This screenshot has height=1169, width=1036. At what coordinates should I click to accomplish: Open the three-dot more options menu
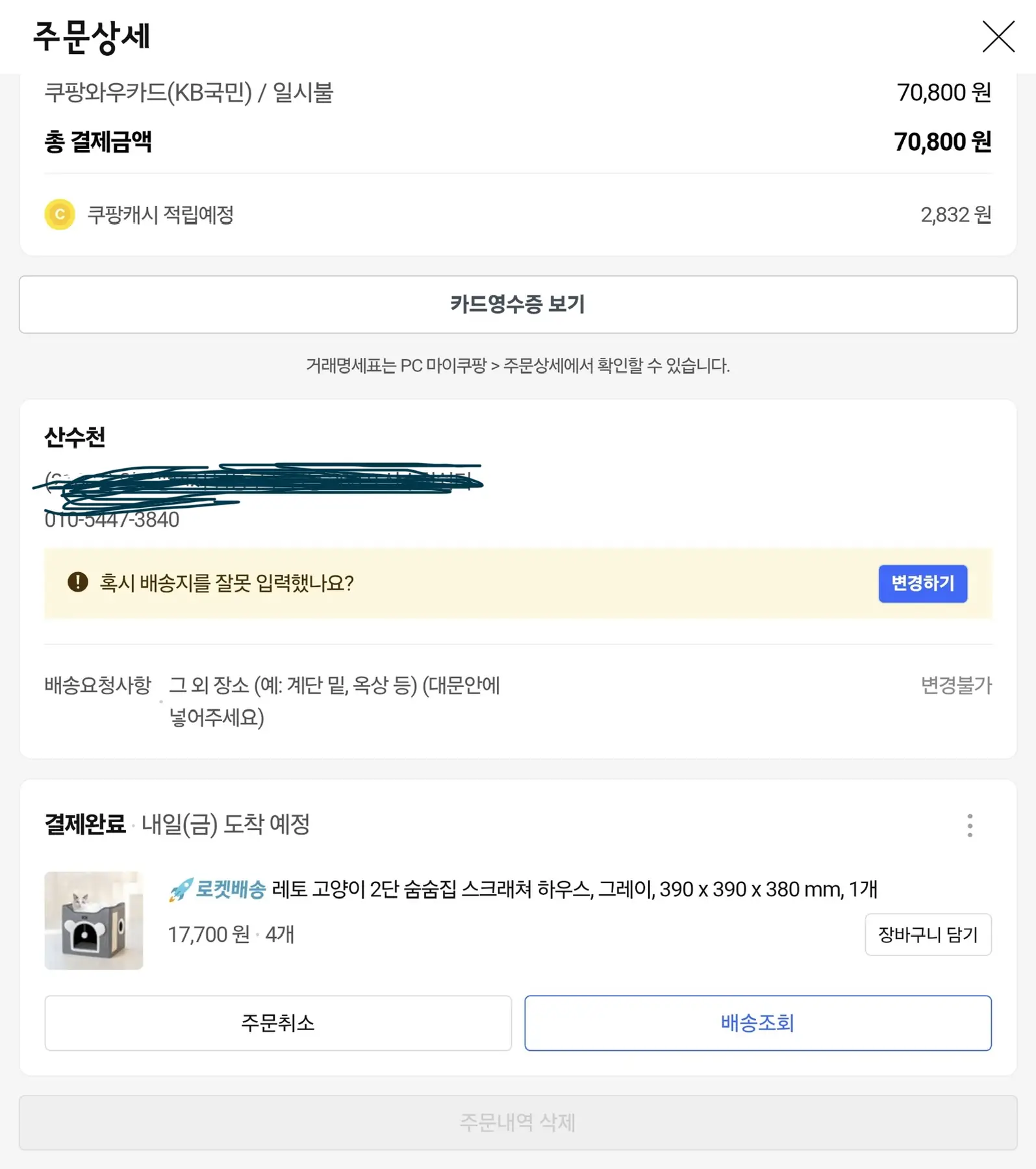tap(969, 825)
